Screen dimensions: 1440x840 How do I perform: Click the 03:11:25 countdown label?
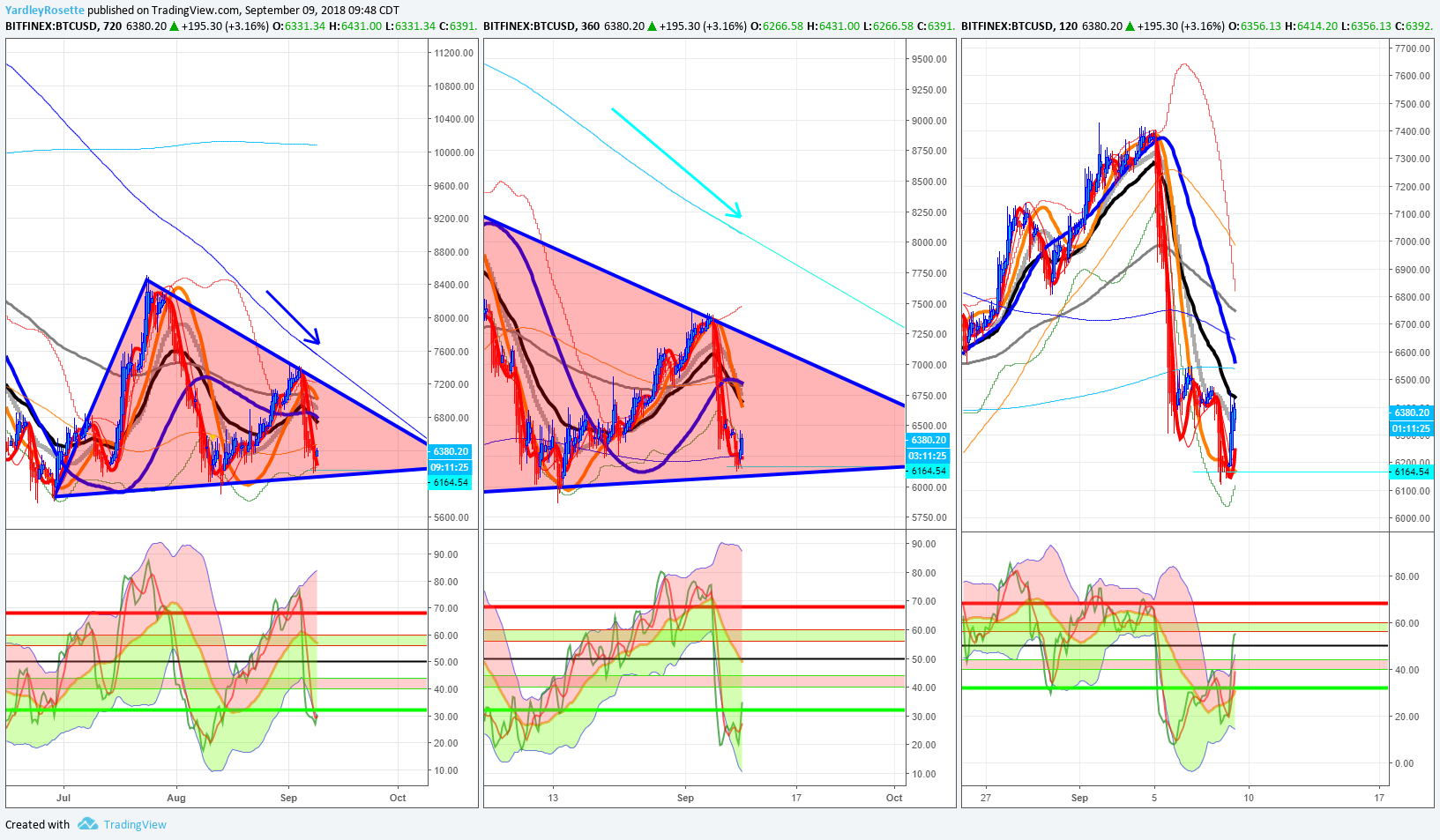pyautogui.click(x=929, y=456)
